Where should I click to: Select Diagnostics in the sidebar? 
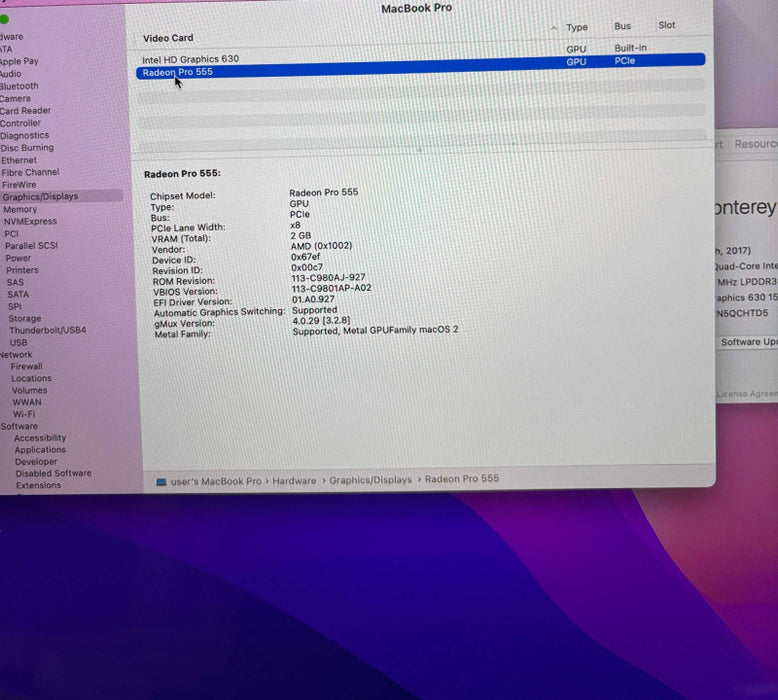coord(24,135)
